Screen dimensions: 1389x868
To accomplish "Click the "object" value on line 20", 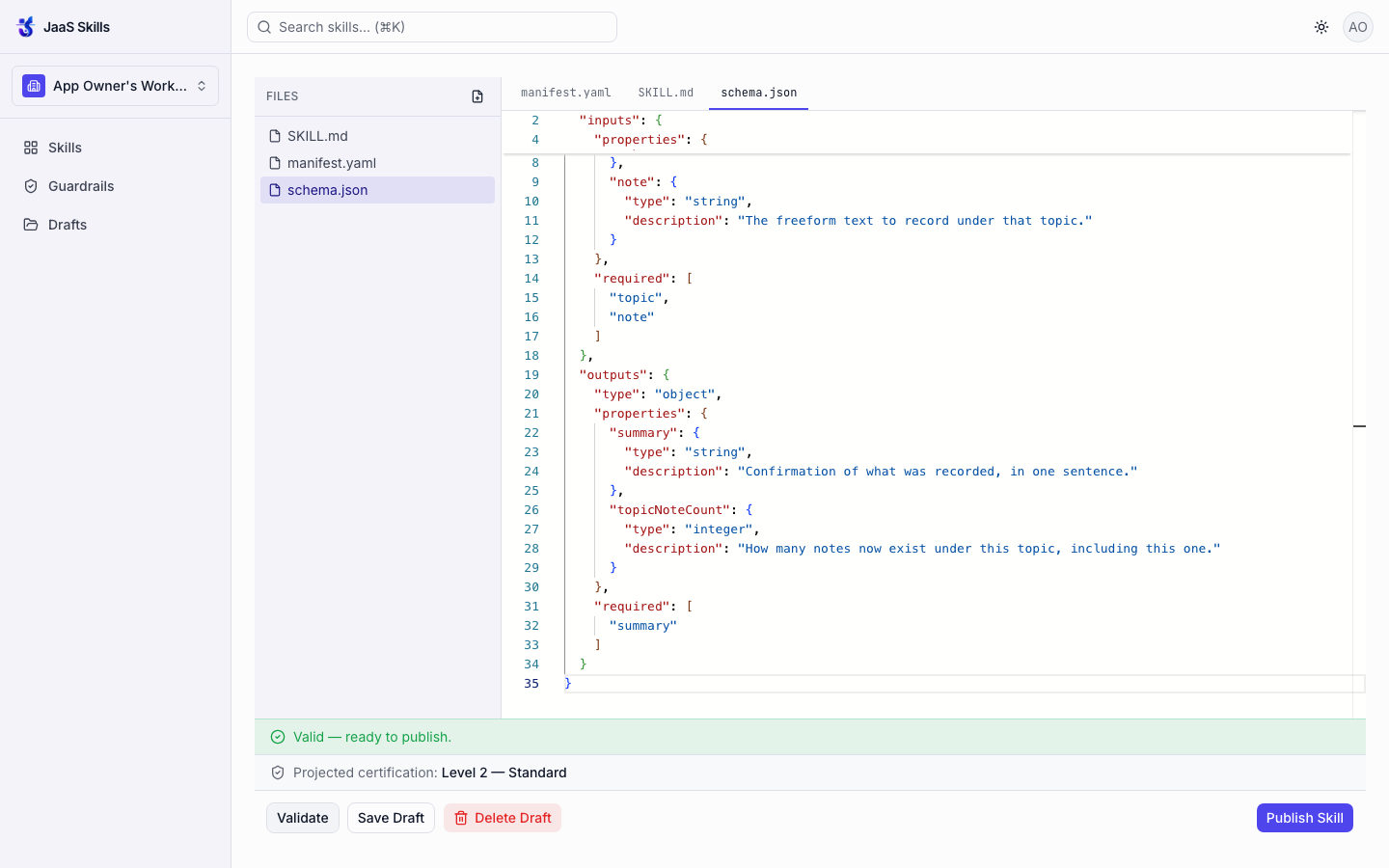I will (x=685, y=394).
